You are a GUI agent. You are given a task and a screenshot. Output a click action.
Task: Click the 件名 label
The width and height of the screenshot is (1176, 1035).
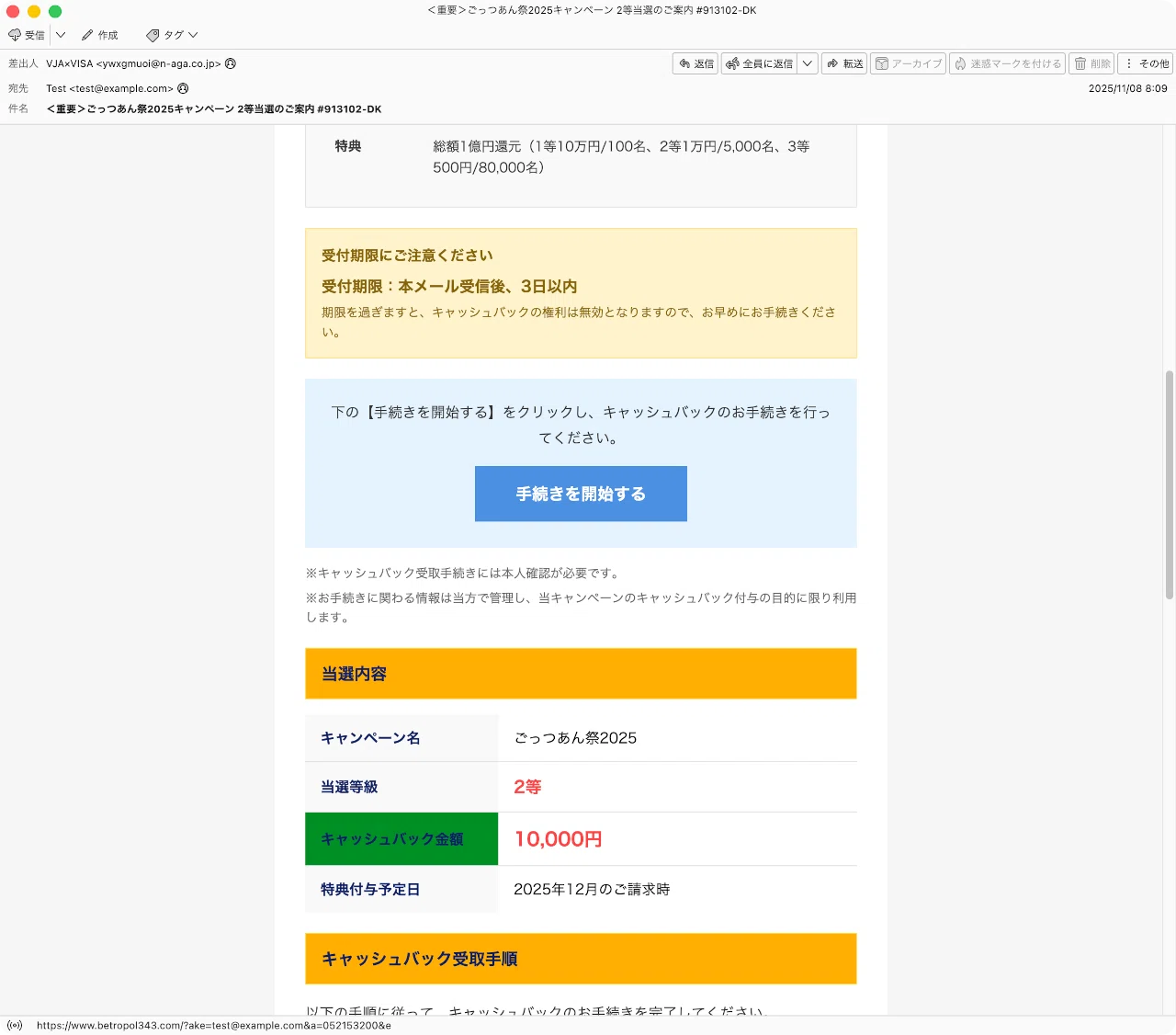[x=18, y=108]
